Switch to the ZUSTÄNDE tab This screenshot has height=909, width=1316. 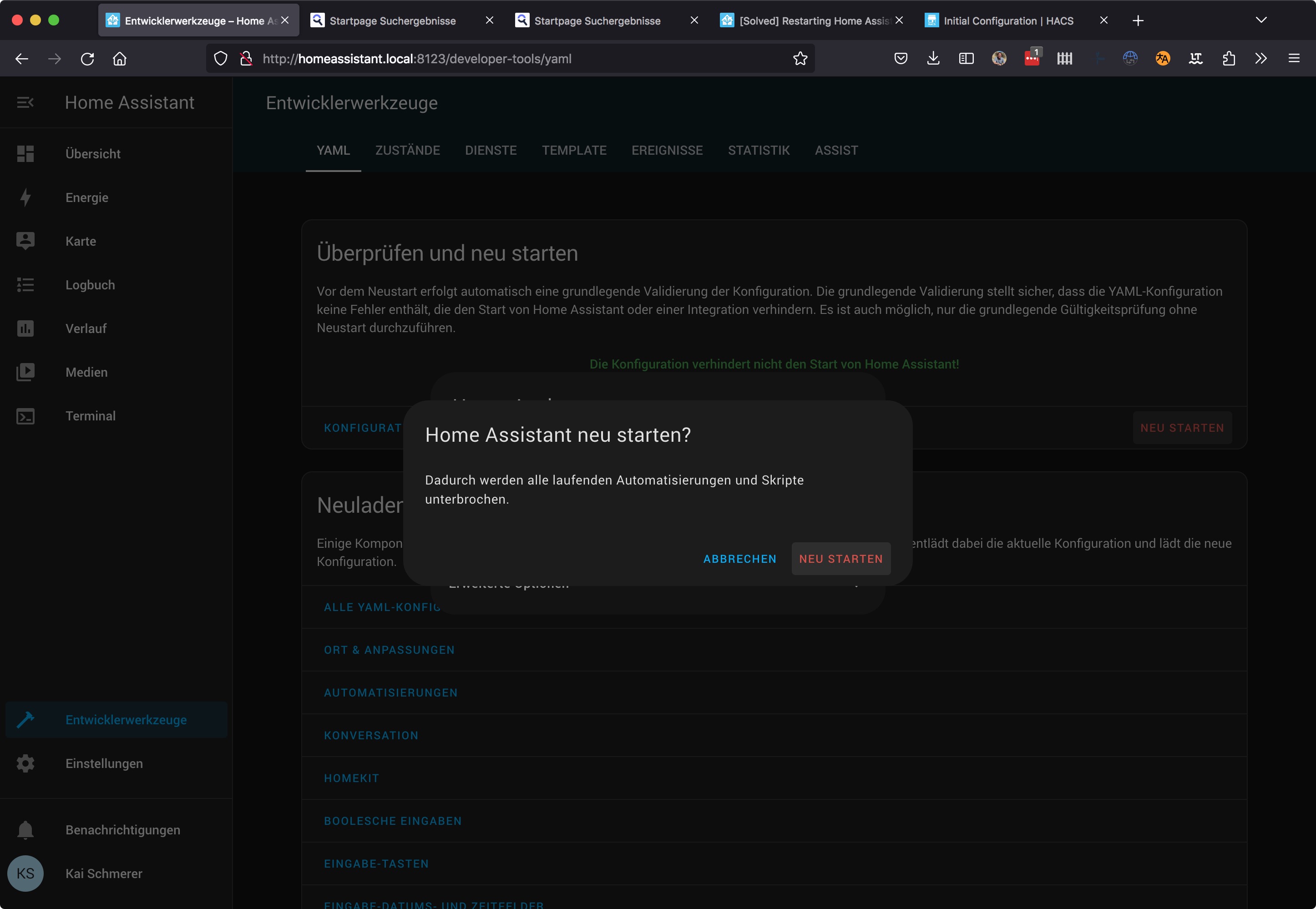pos(407,150)
